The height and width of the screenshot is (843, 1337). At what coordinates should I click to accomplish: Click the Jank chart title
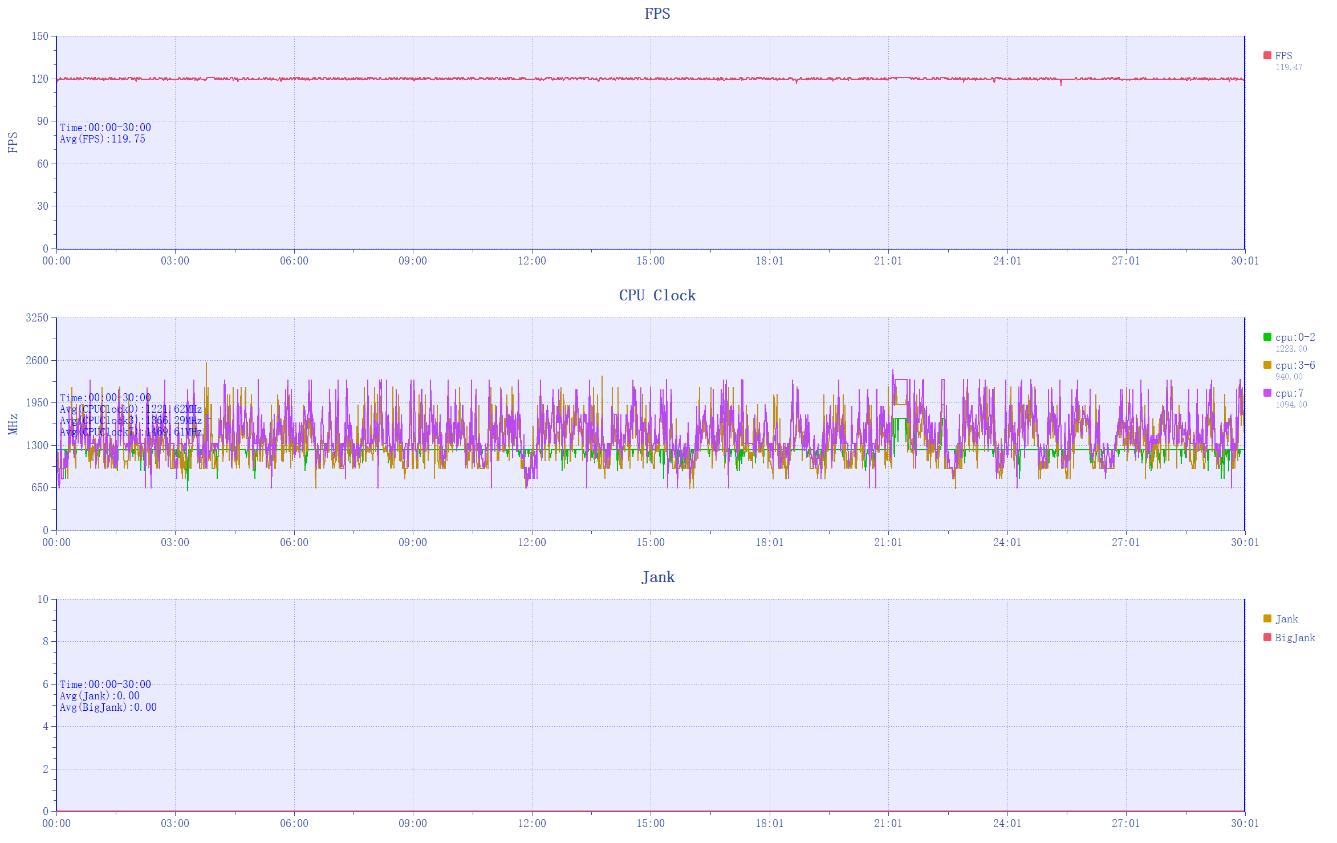point(658,577)
